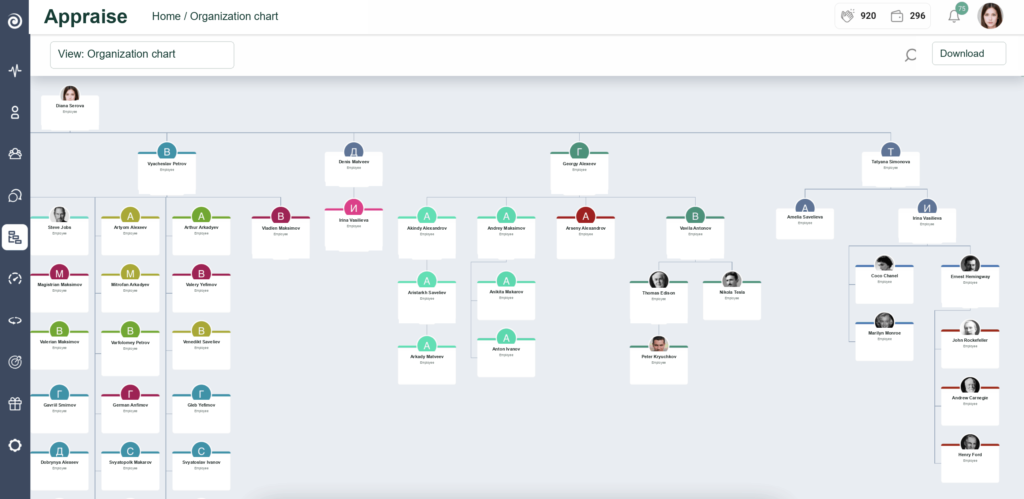Click the Aristarkh Saveliev name
This screenshot has height=499, width=1024.
point(427,293)
